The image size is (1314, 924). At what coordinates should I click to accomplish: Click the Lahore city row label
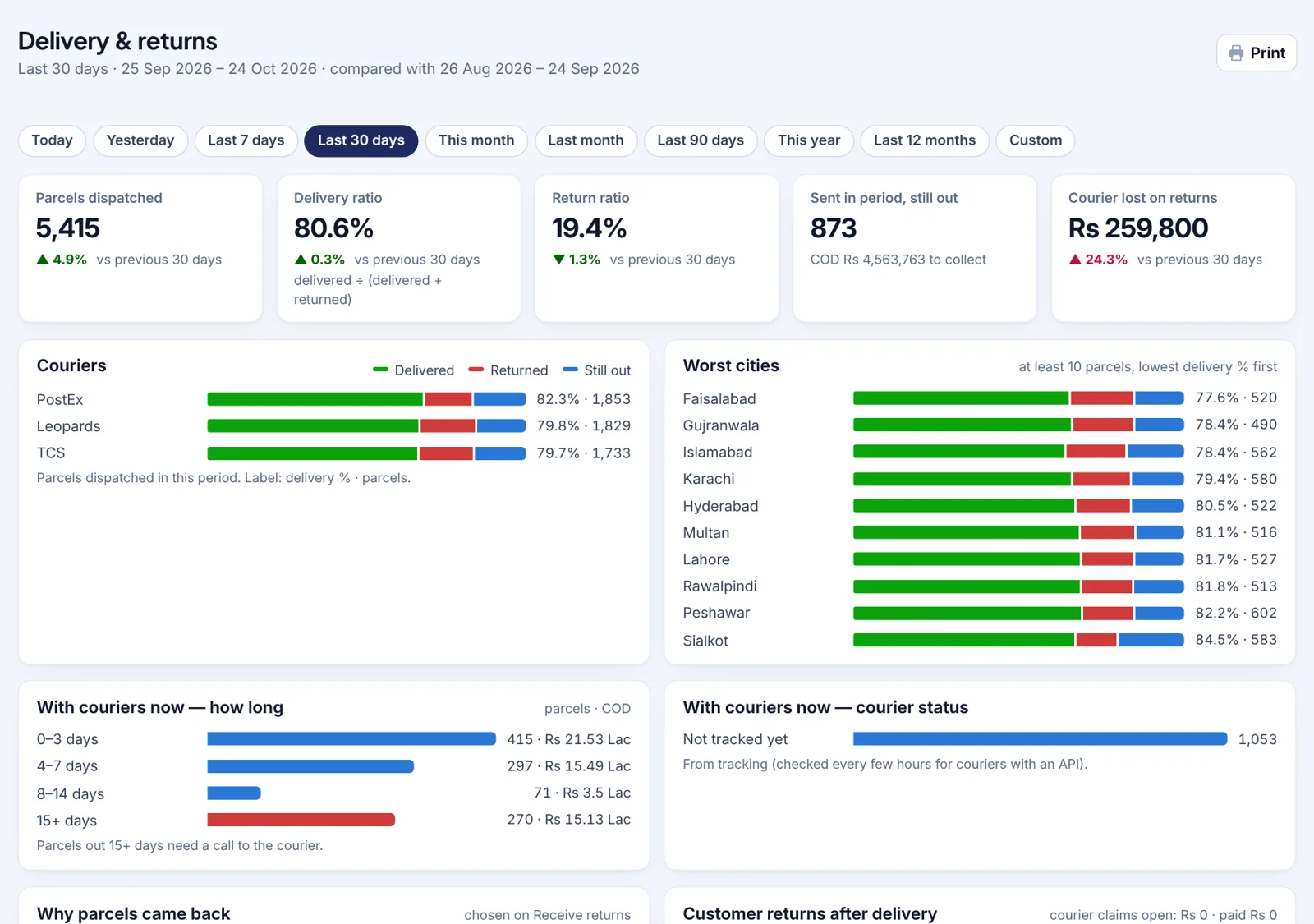[706, 559]
